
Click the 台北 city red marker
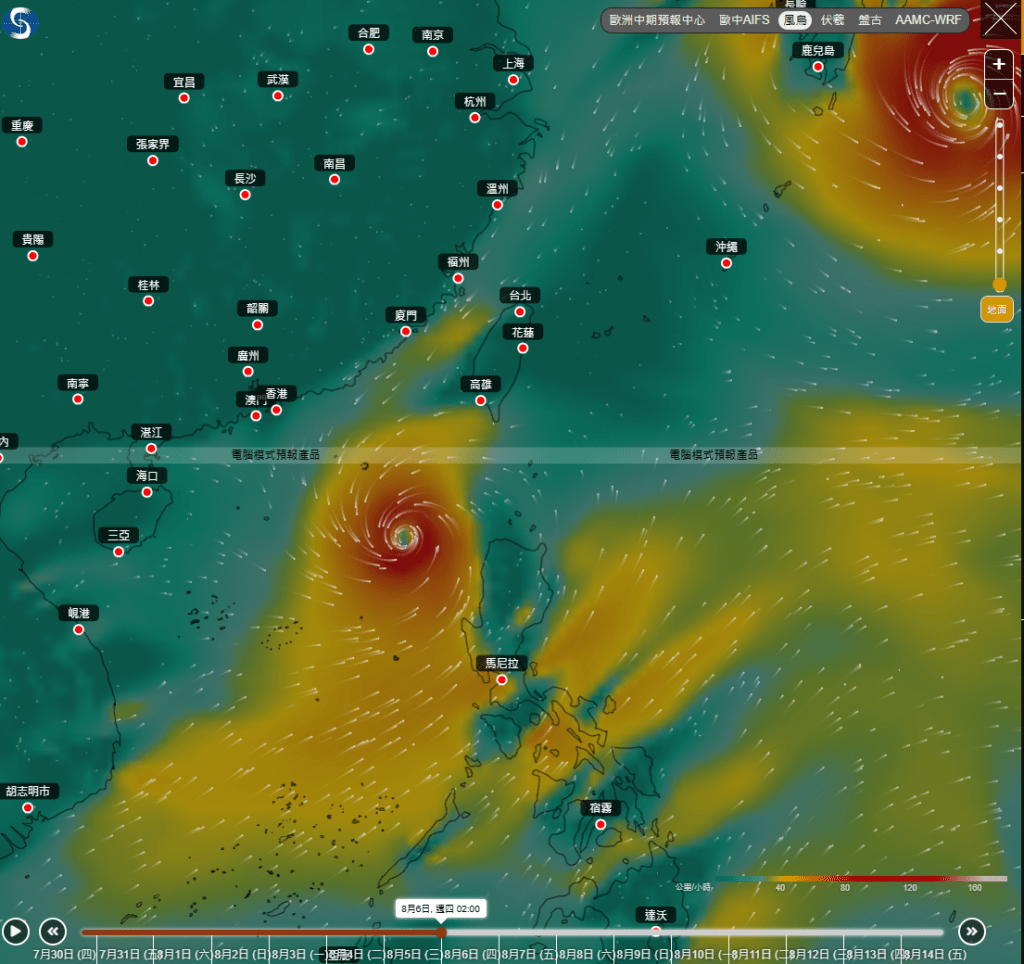coord(520,312)
